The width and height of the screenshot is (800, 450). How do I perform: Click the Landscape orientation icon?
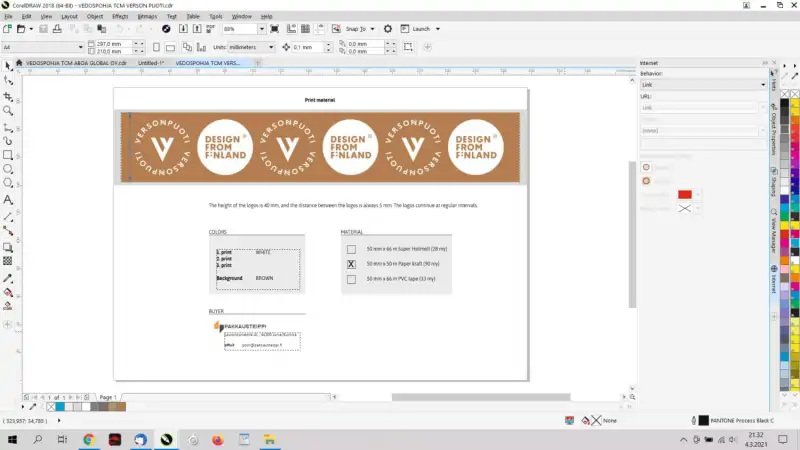[170, 47]
